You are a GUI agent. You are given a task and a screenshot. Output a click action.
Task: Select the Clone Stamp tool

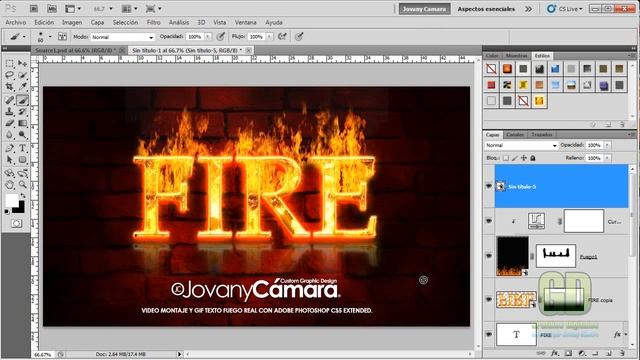click(9, 111)
